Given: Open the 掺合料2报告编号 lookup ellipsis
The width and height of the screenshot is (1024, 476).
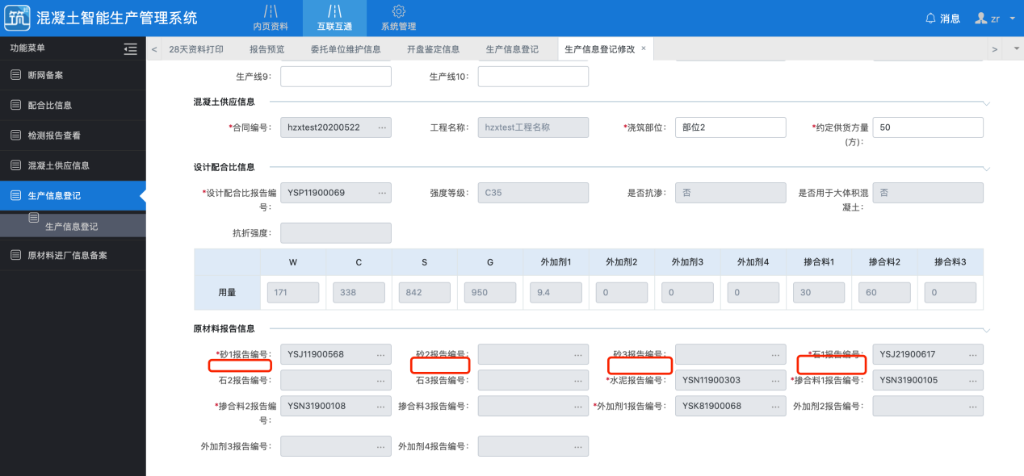Looking at the screenshot, I should click(381, 406).
